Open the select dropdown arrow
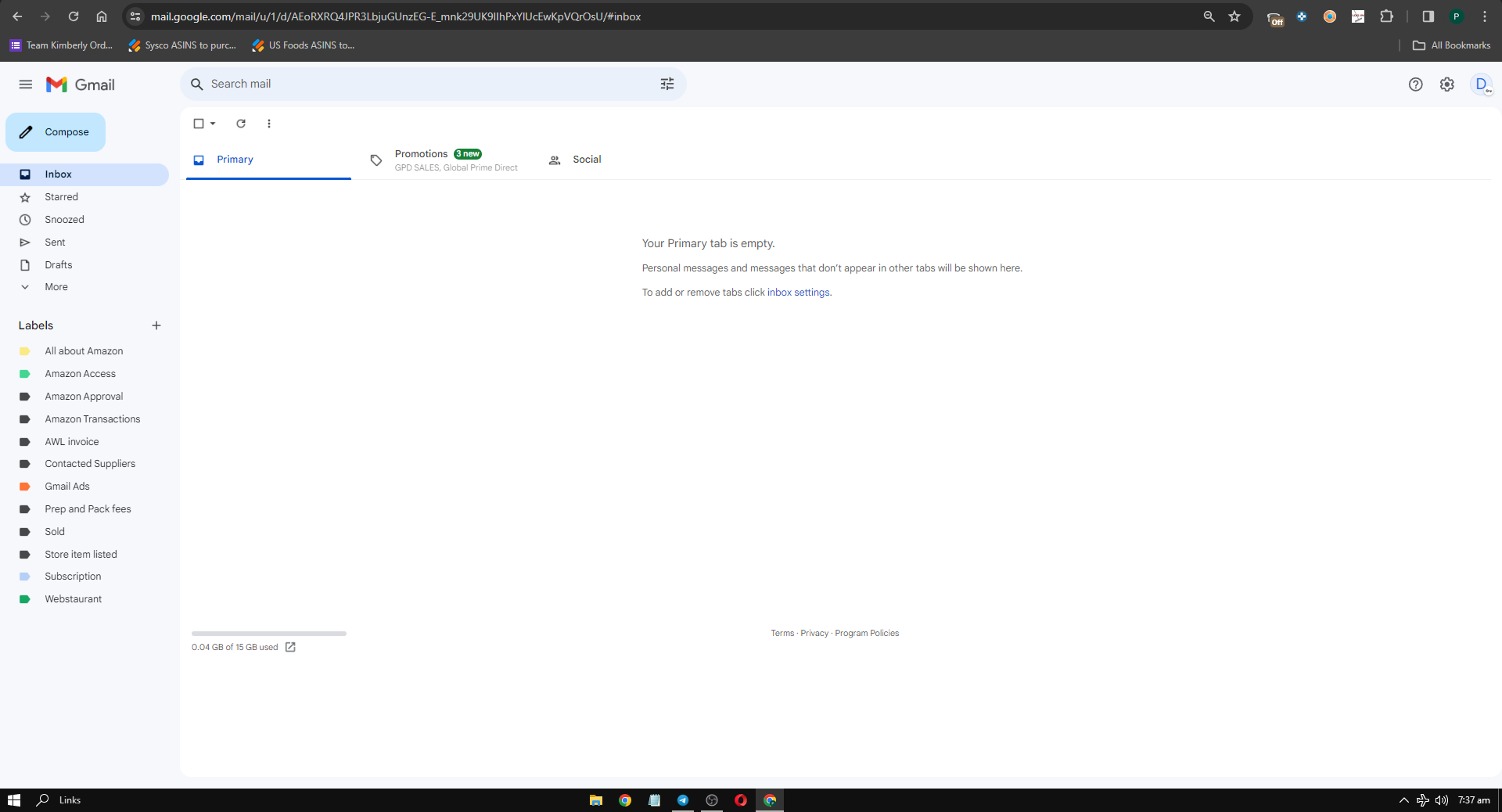The image size is (1502, 812). (x=213, y=124)
